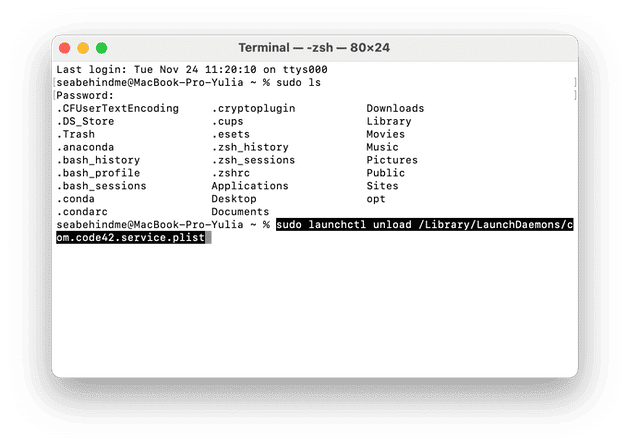The width and height of the screenshot is (630, 446).
Task: Click the Applications directory name
Action: (x=250, y=186)
